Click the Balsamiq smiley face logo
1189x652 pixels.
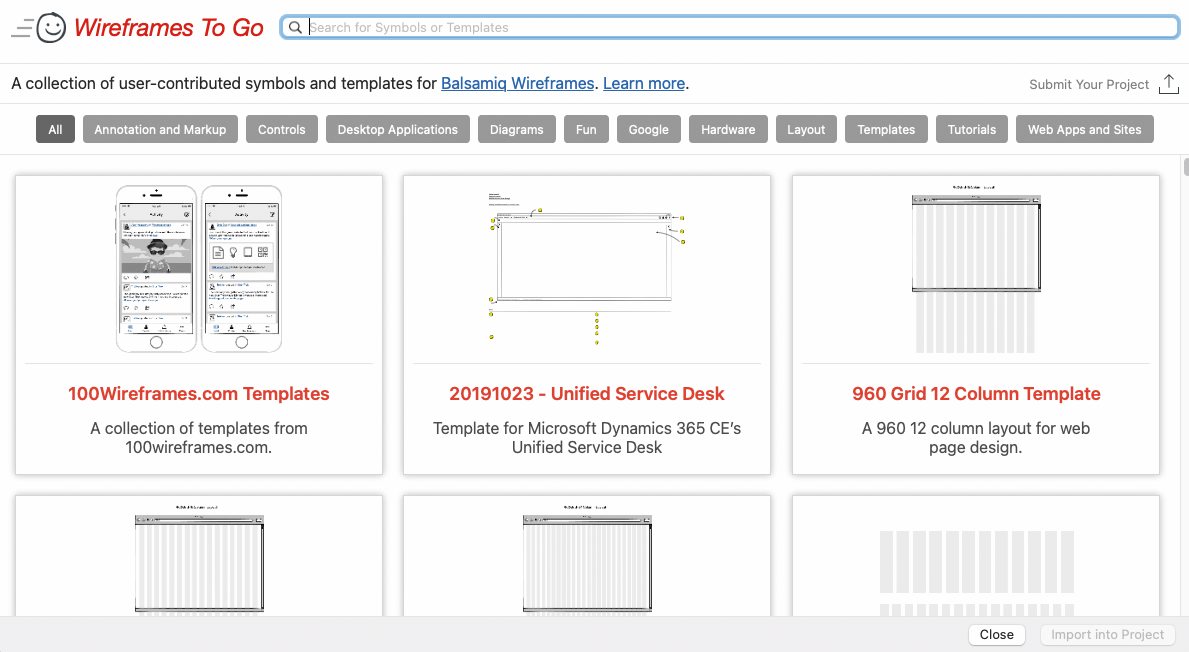(x=51, y=28)
